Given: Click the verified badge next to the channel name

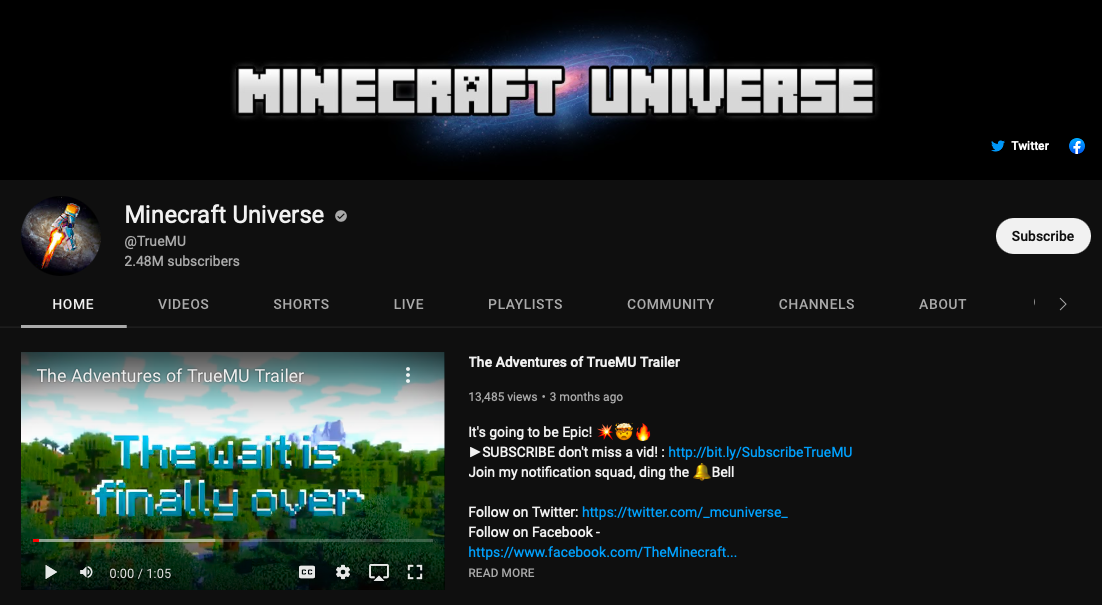Looking at the screenshot, I should (341, 216).
